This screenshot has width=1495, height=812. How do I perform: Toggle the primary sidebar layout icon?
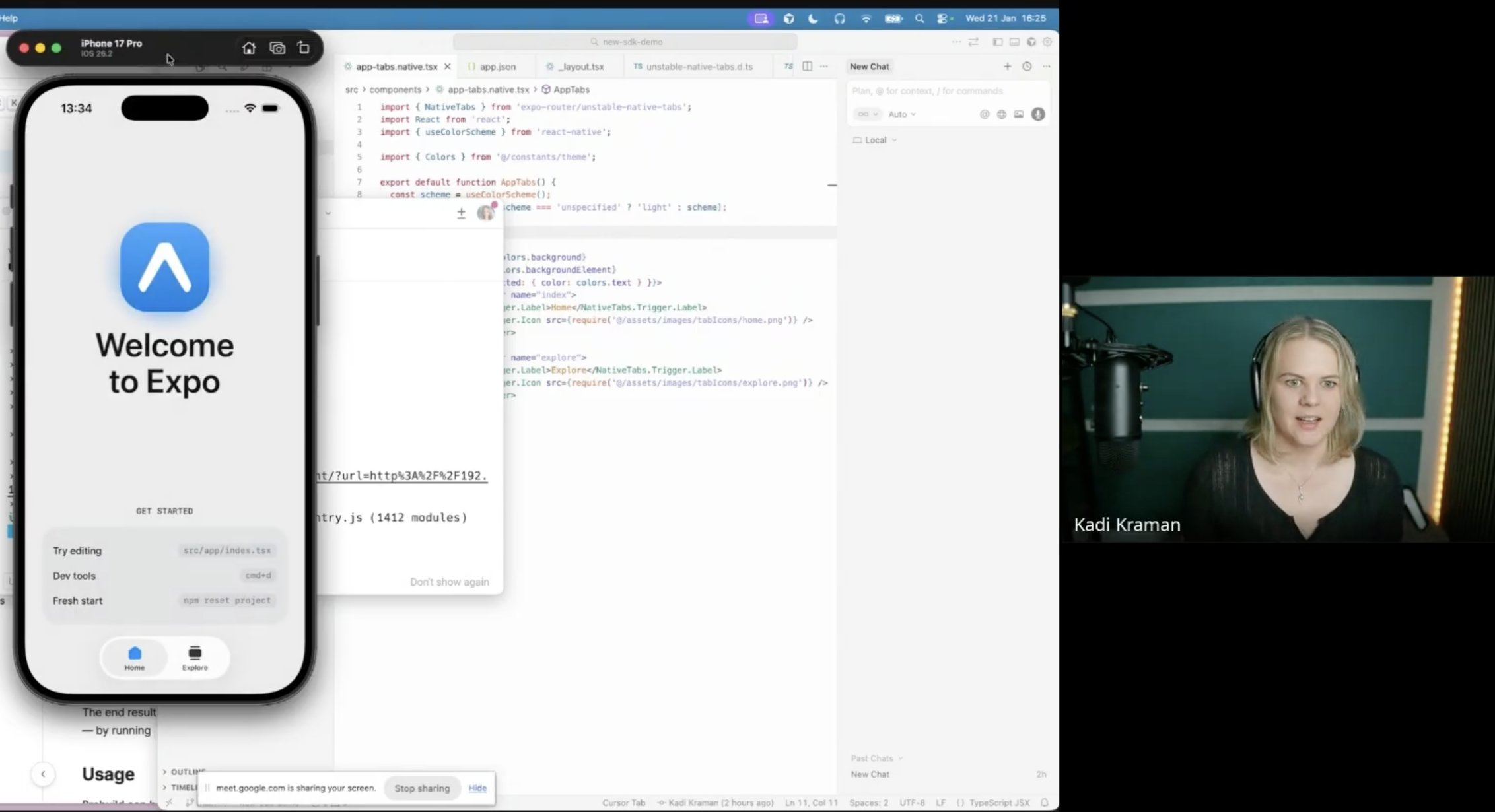click(x=997, y=42)
